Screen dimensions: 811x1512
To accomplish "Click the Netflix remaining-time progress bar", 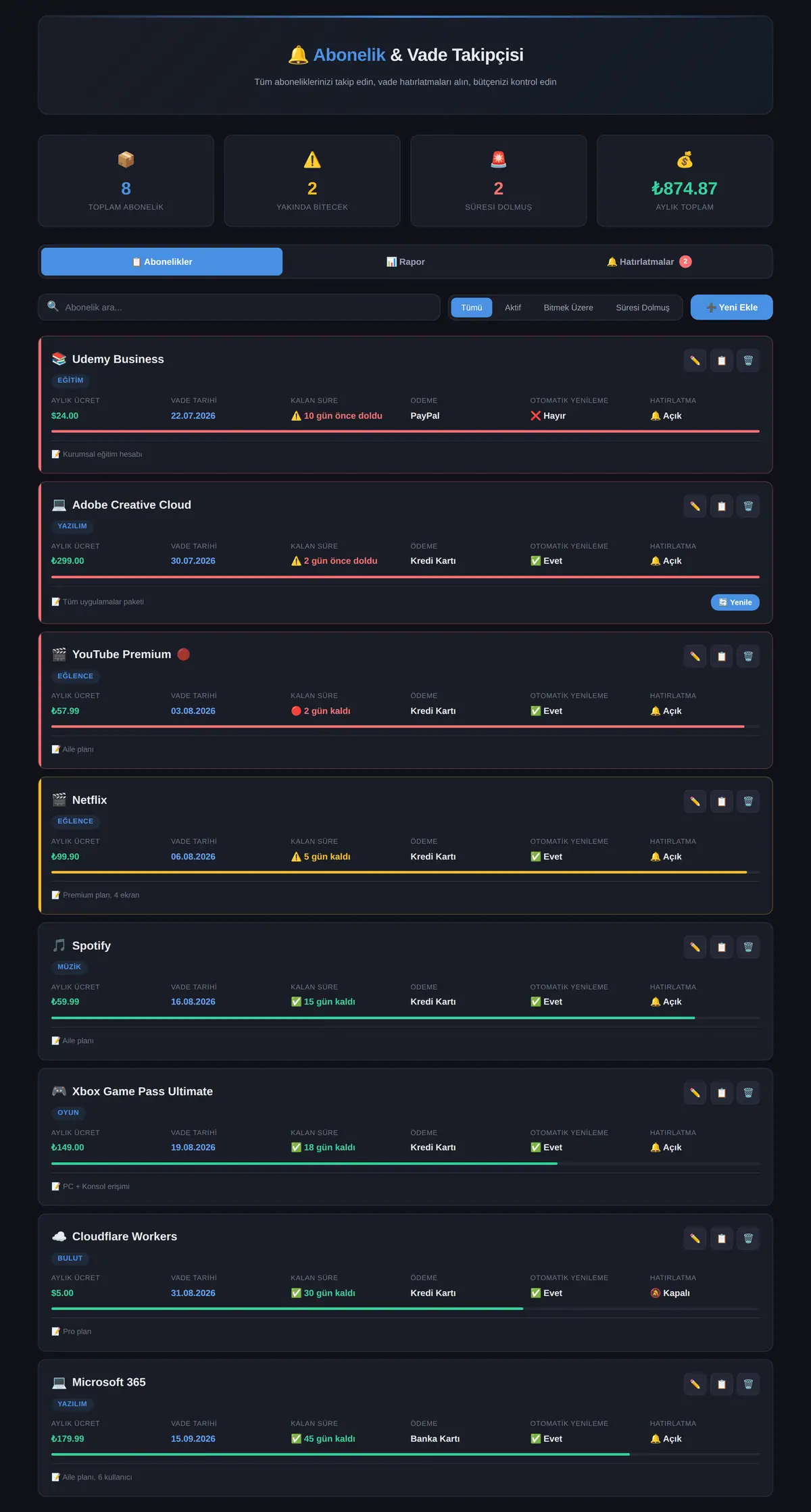I will coord(405,872).
